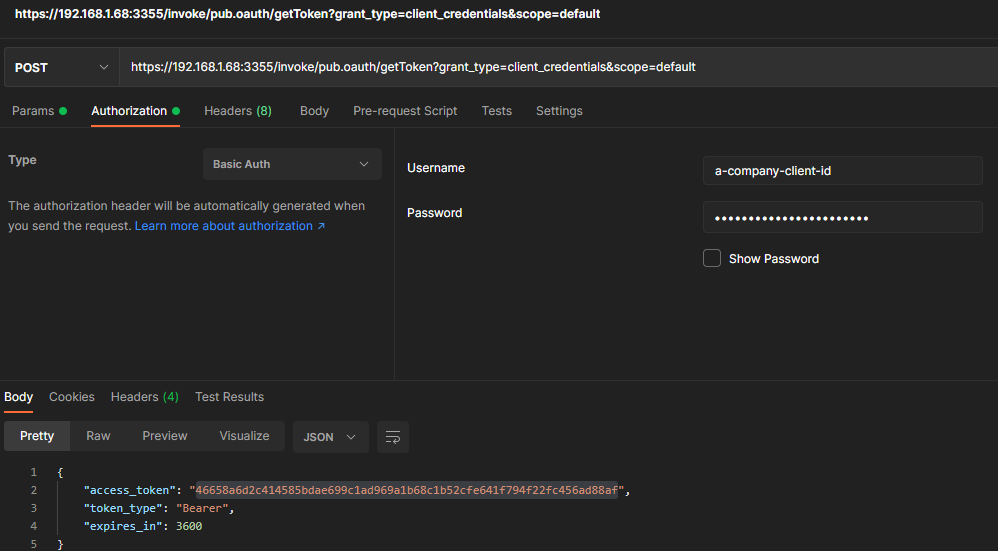Focus the Password input field
Viewport: 998px width, 551px height.
(842, 218)
